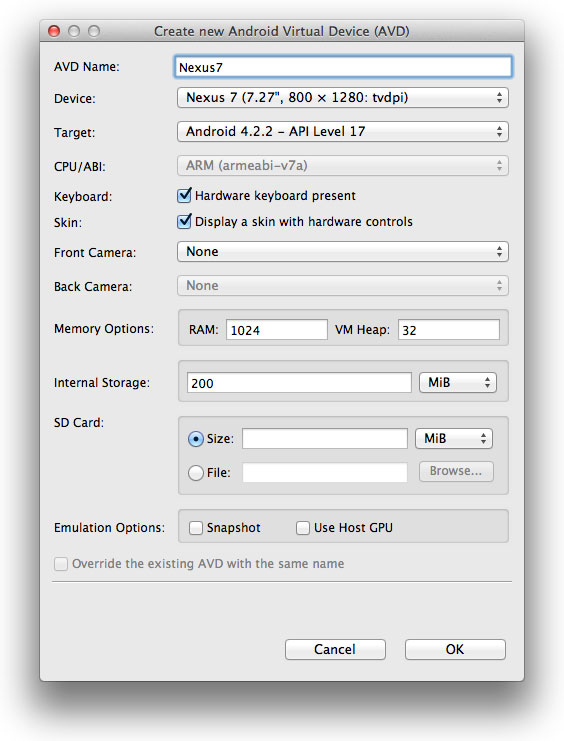Image resolution: width=564 pixels, height=741 pixels.
Task: Enable the Use Host GPU checkbox
Action: click(303, 528)
